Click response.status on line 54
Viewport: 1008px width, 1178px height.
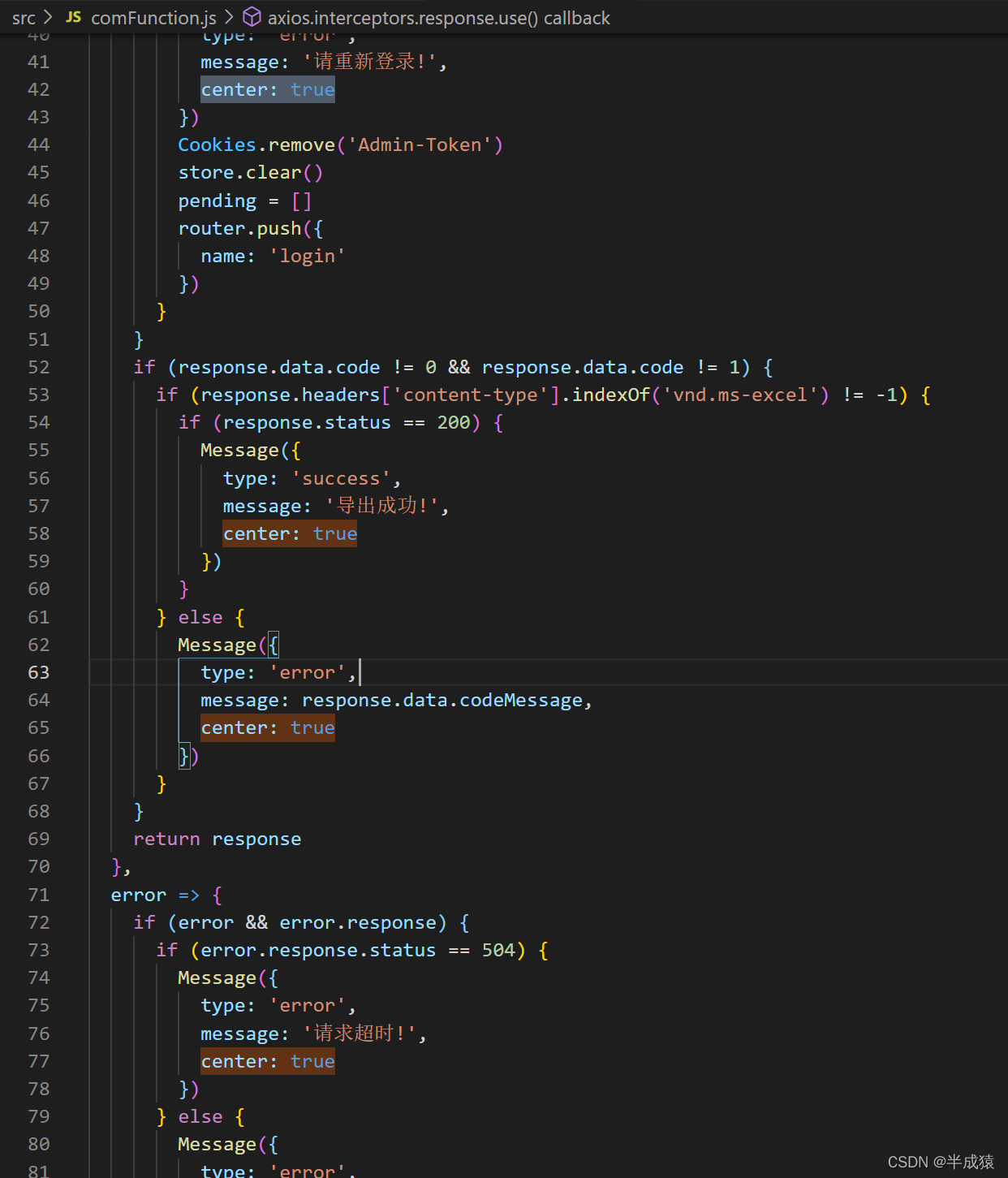click(307, 422)
